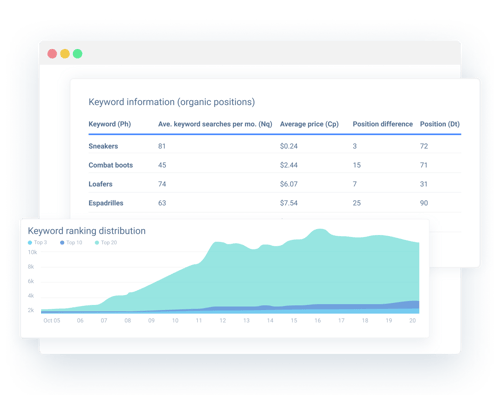Sort by Ave. keyword searches per mo. column
The height and width of the screenshot is (395, 500).
point(215,124)
